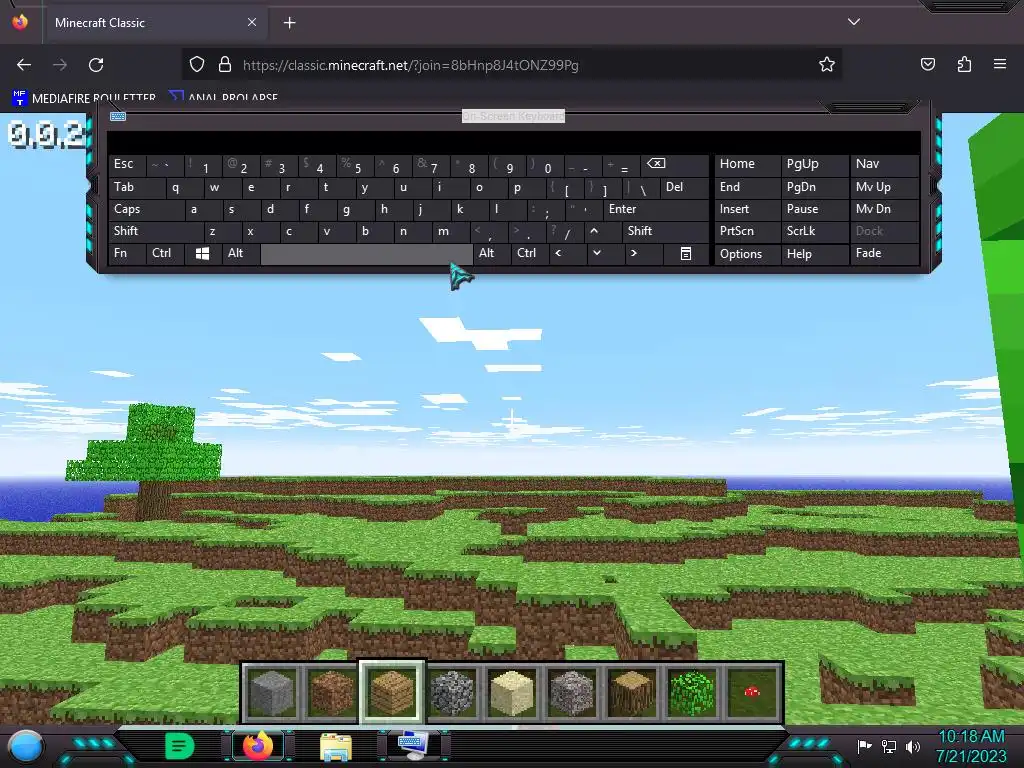Viewport: 1024px width, 768px height.
Task: Select the wooden planks block in hotbar
Action: coord(392,692)
